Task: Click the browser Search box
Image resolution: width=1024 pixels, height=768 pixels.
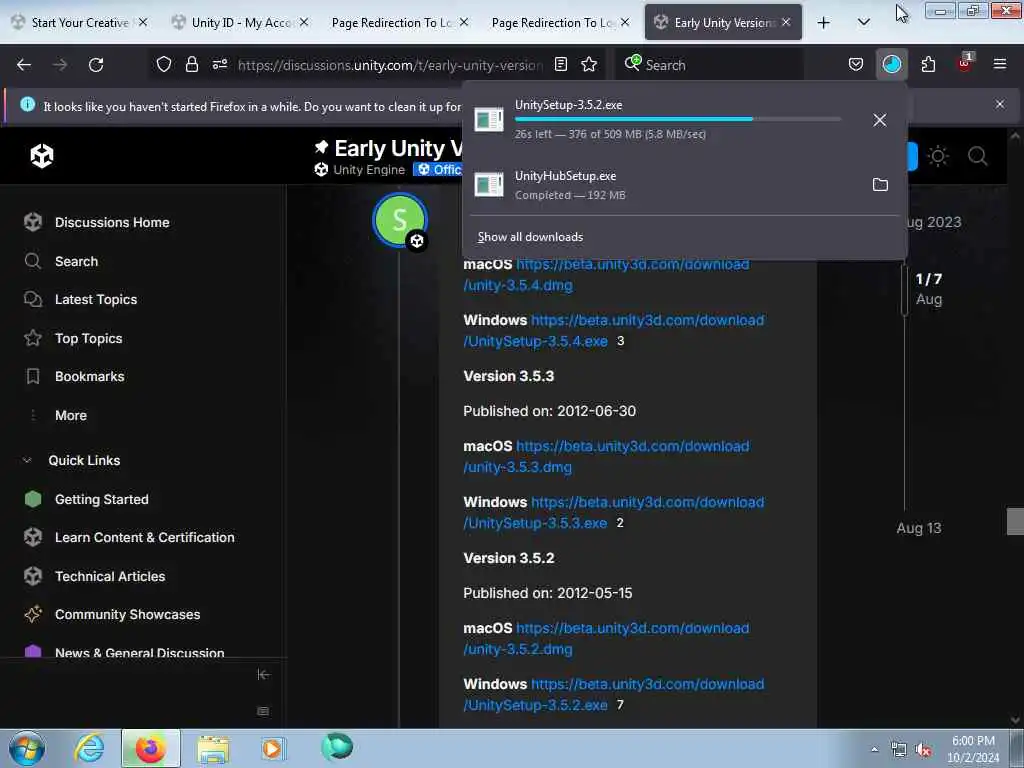Action: click(709, 65)
